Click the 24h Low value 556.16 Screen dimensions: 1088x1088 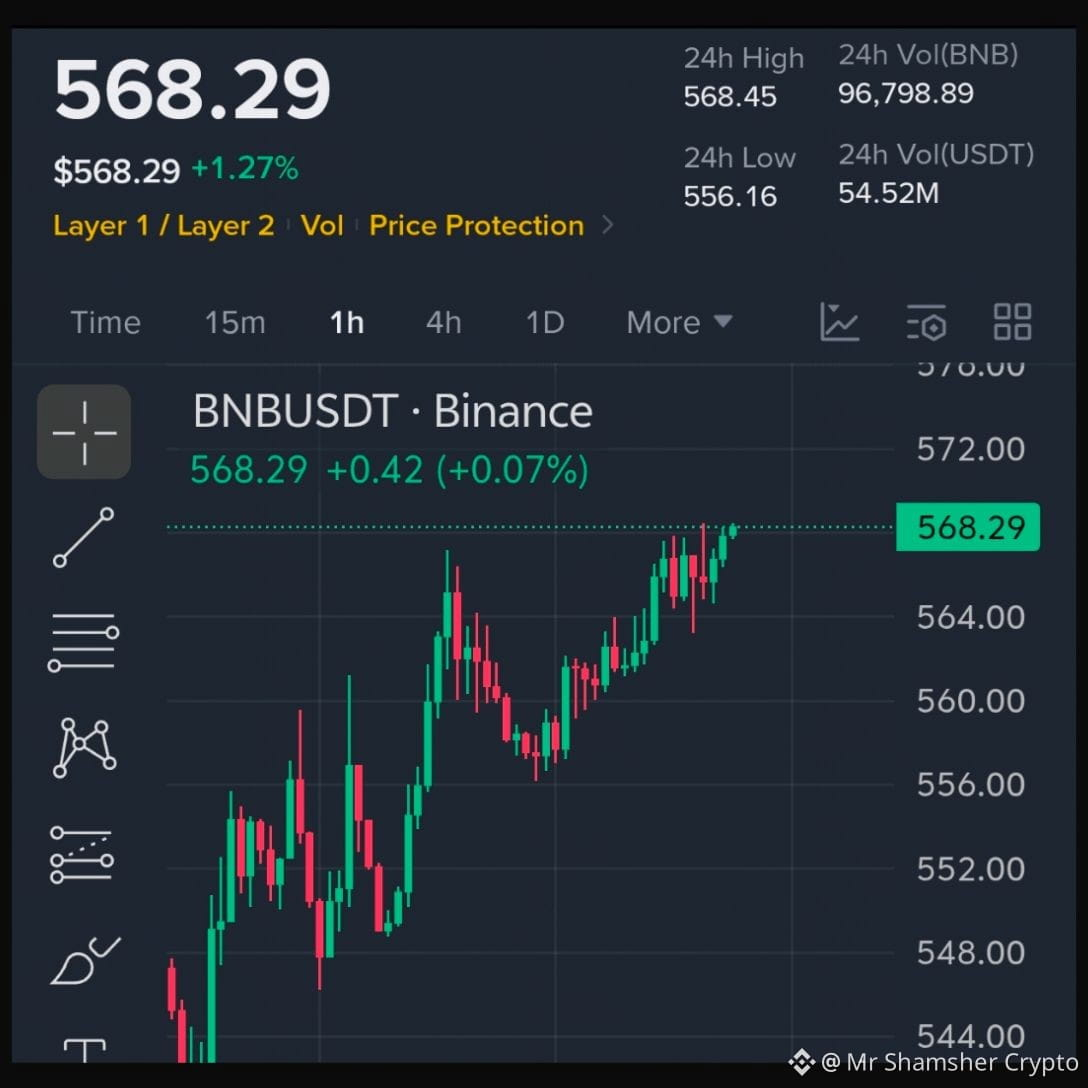(x=730, y=196)
